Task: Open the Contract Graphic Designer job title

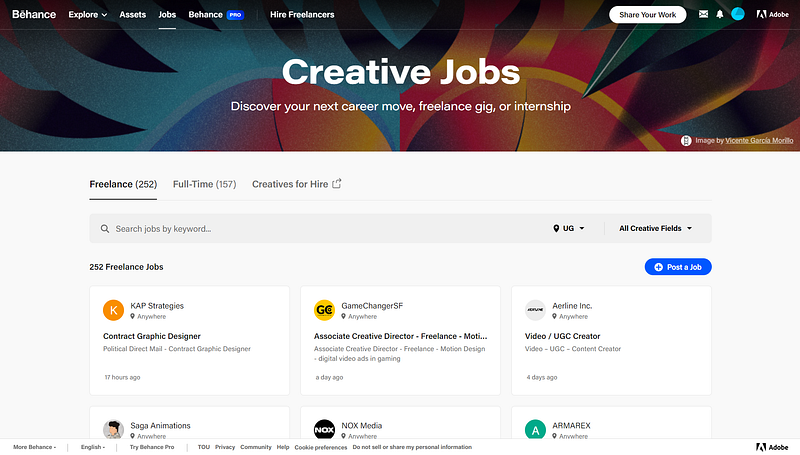Action: pyautogui.click(x=152, y=336)
